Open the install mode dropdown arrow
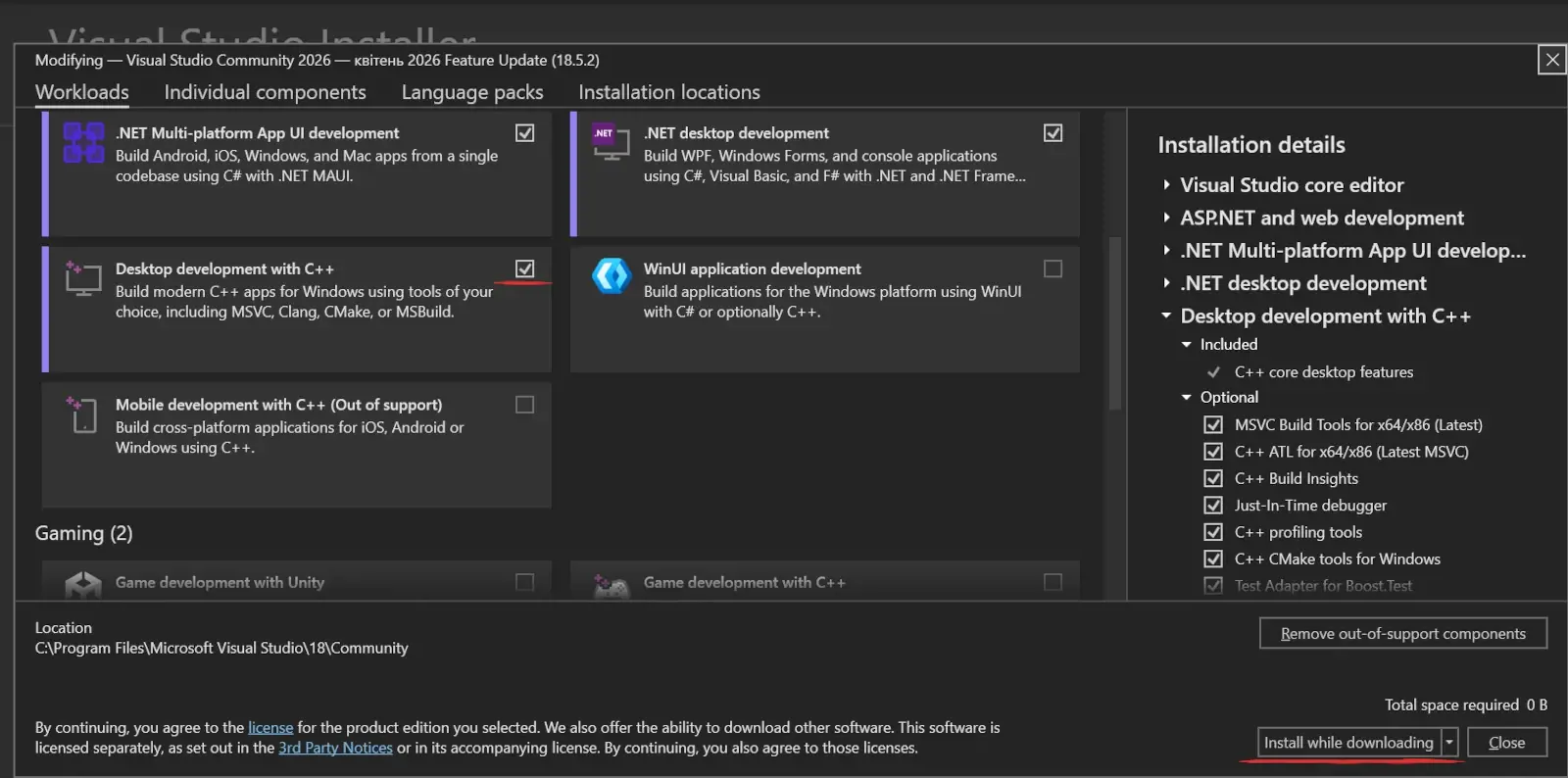The width and height of the screenshot is (1568, 778). tap(1449, 742)
